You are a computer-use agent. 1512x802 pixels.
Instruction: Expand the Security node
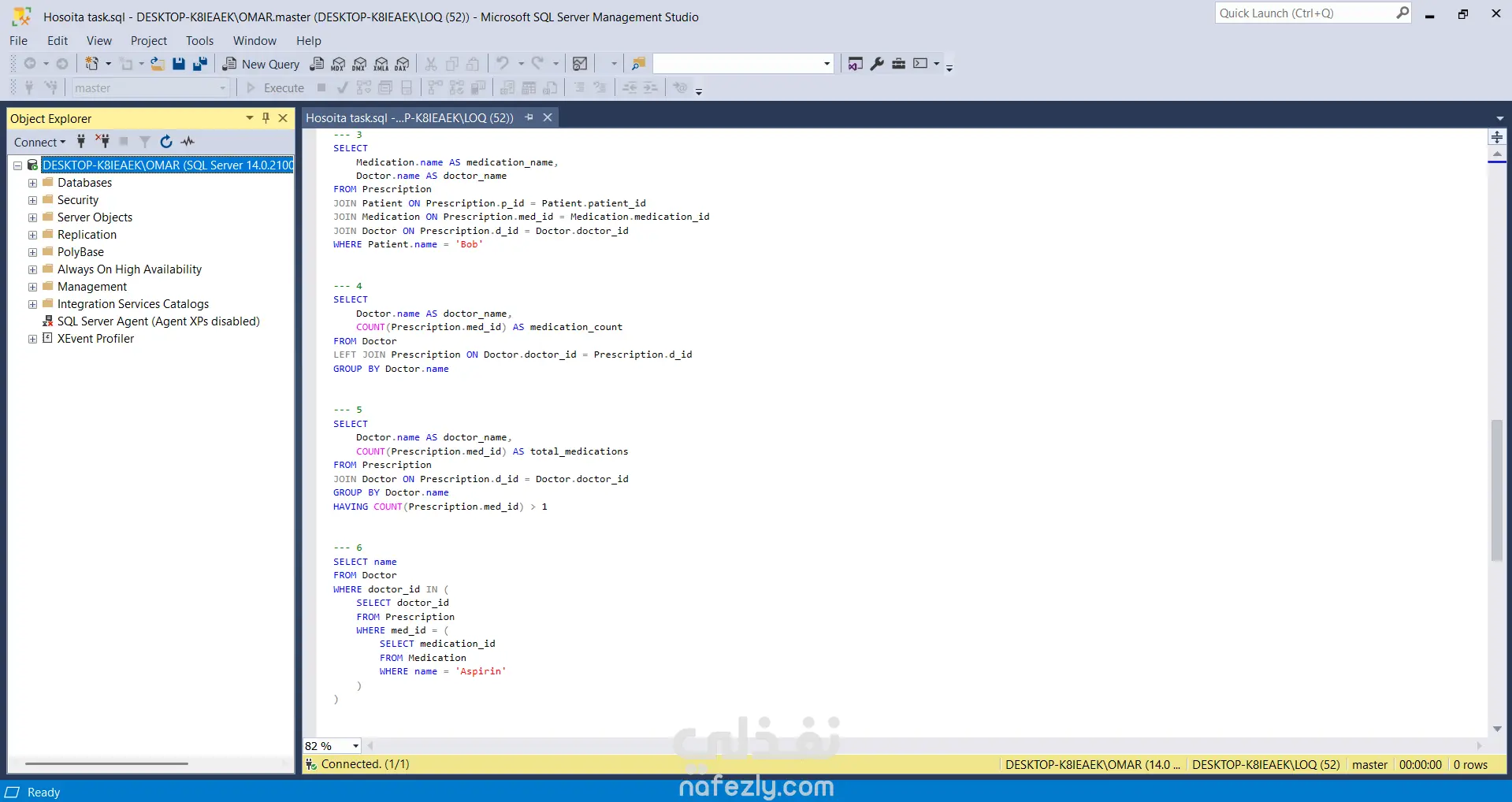32,200
